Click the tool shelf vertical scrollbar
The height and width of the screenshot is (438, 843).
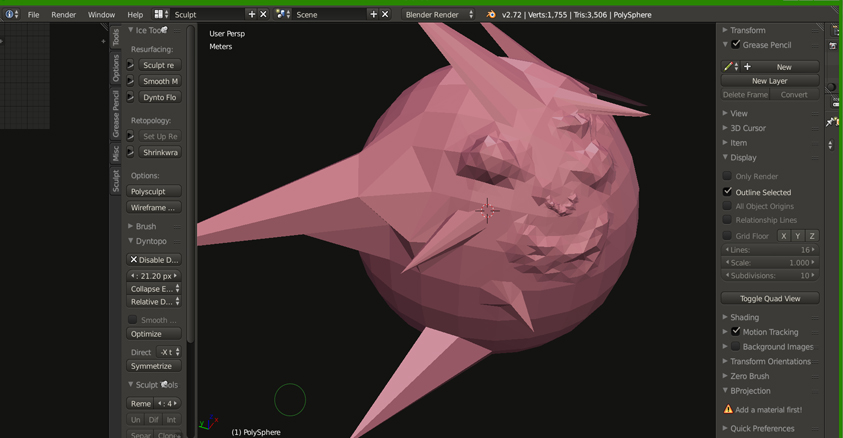point(190,183)
